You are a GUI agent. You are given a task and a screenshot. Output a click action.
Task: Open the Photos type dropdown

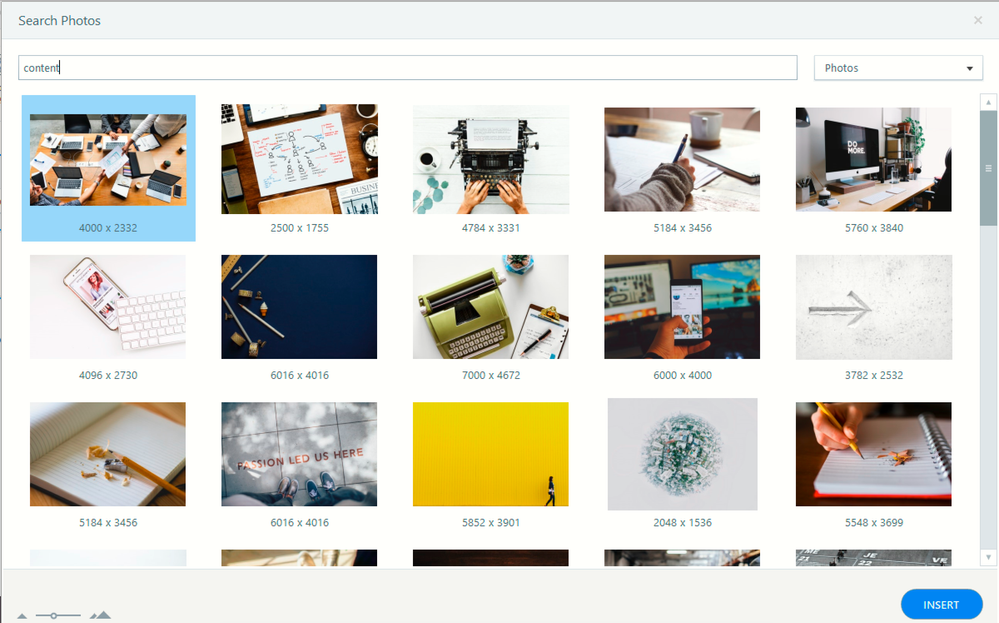tap(898, 68)
